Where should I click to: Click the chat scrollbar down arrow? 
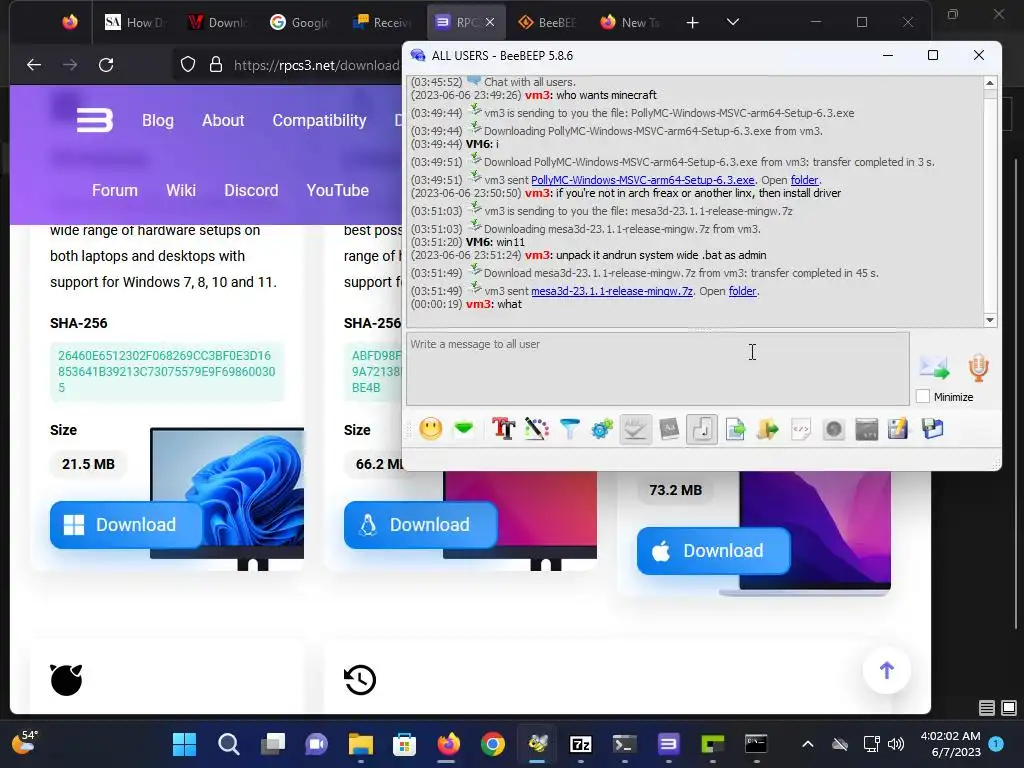(990, 320)
